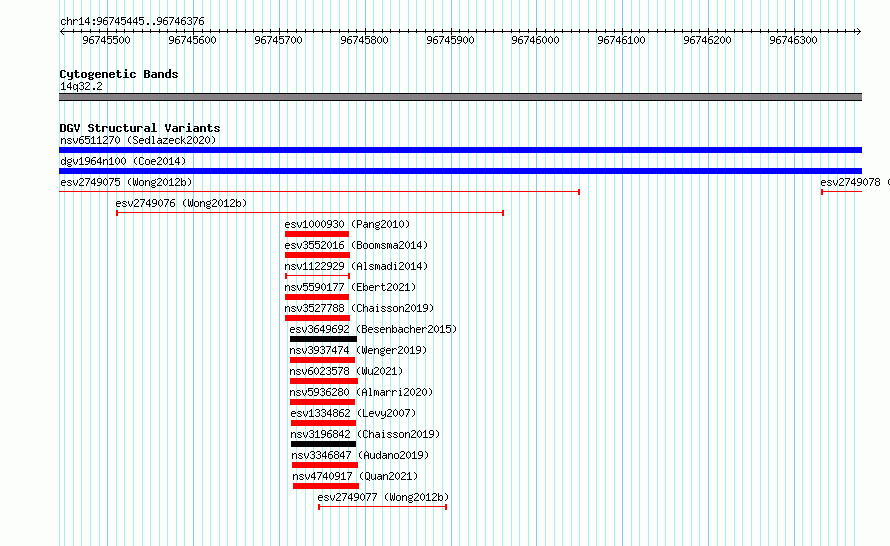
Task: Click the Cytogenetic Bands track title
Action: tap(119, 74)
